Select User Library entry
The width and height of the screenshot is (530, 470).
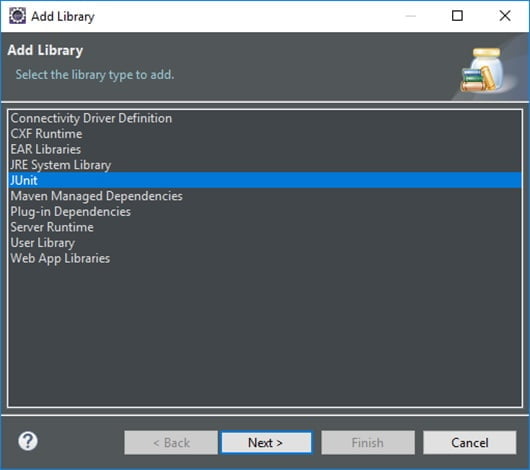pos(265,243)
